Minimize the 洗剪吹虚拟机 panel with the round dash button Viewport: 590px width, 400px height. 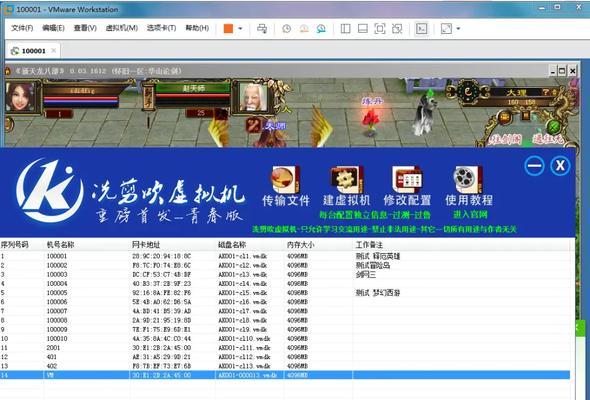point(534,166)
